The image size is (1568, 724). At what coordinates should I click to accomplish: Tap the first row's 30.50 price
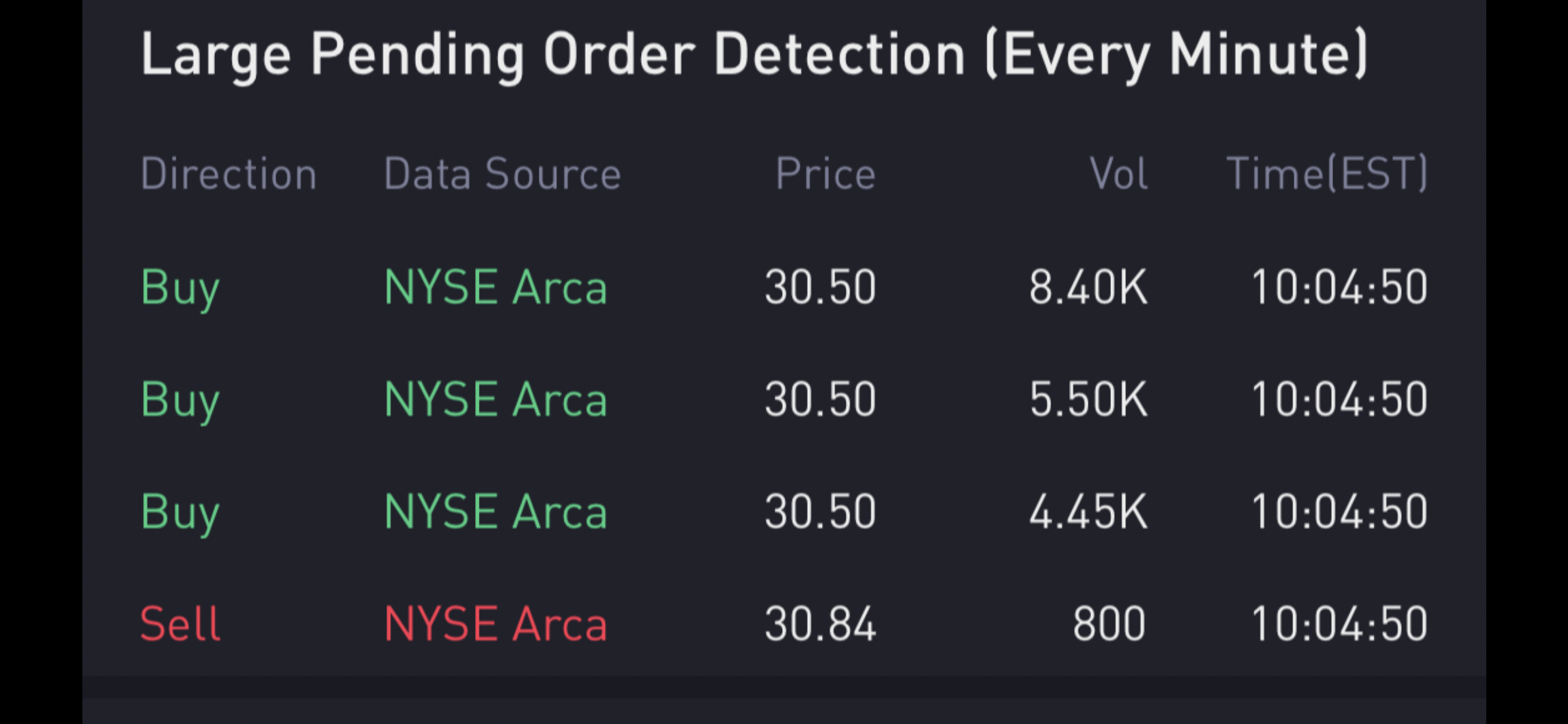(821, 287)
